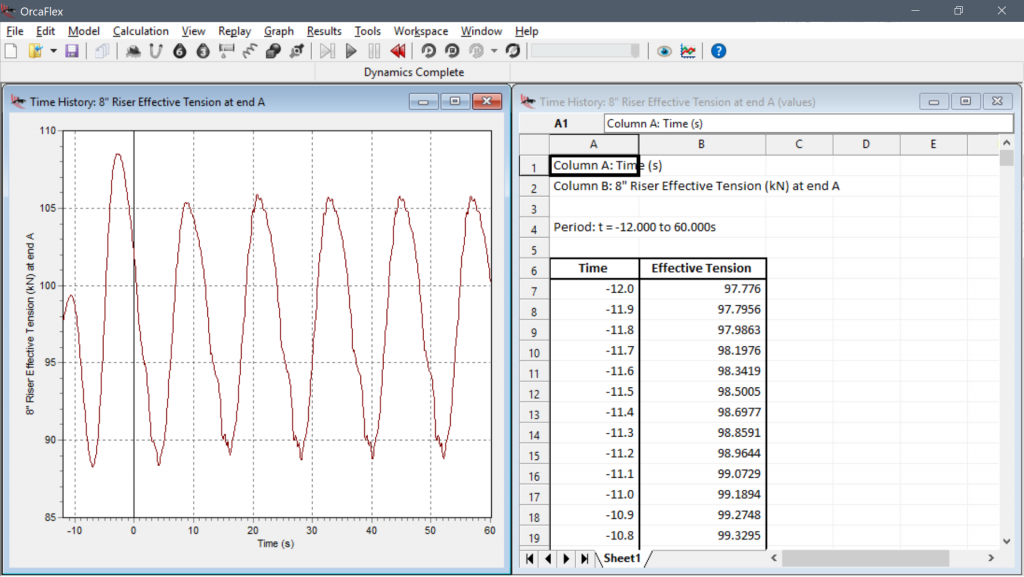Screen dimensions: 1024x577
Task: Click the New Vessel toolbar icon
Action: click(x=133, y=51)
